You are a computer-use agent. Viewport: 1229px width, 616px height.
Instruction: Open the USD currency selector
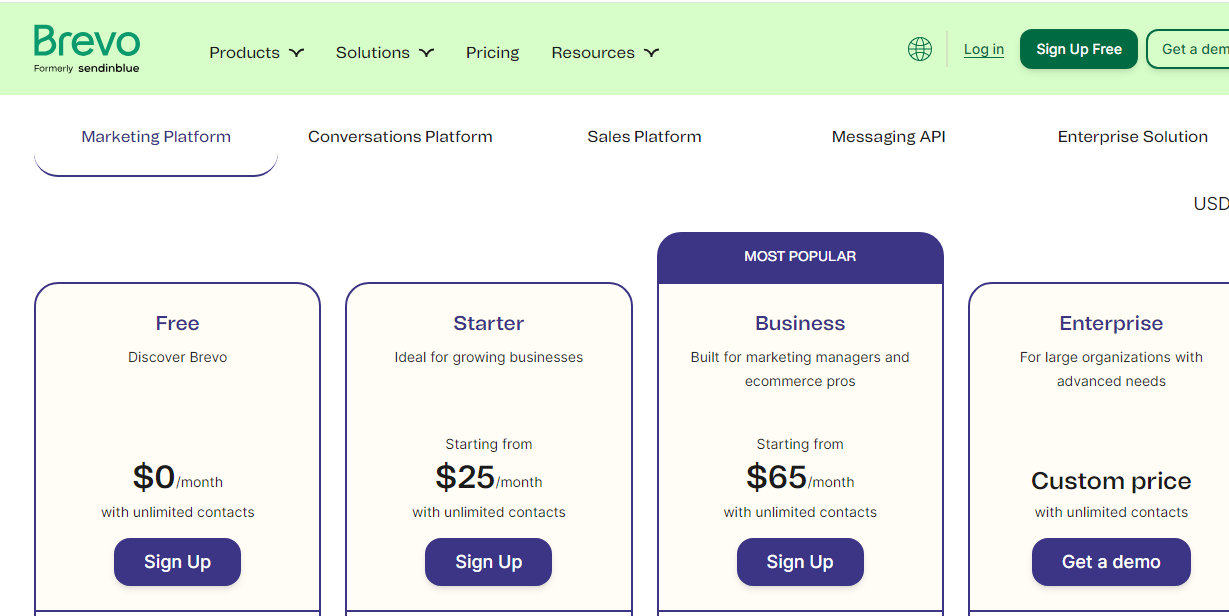point(1211,204)
